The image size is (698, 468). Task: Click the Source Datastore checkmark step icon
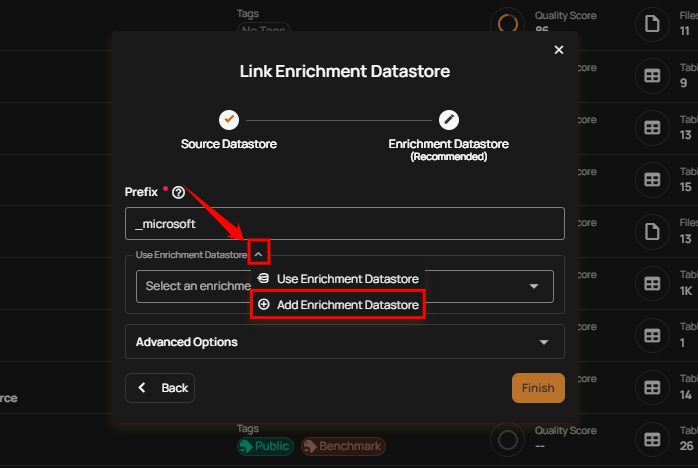pos(229,118)
